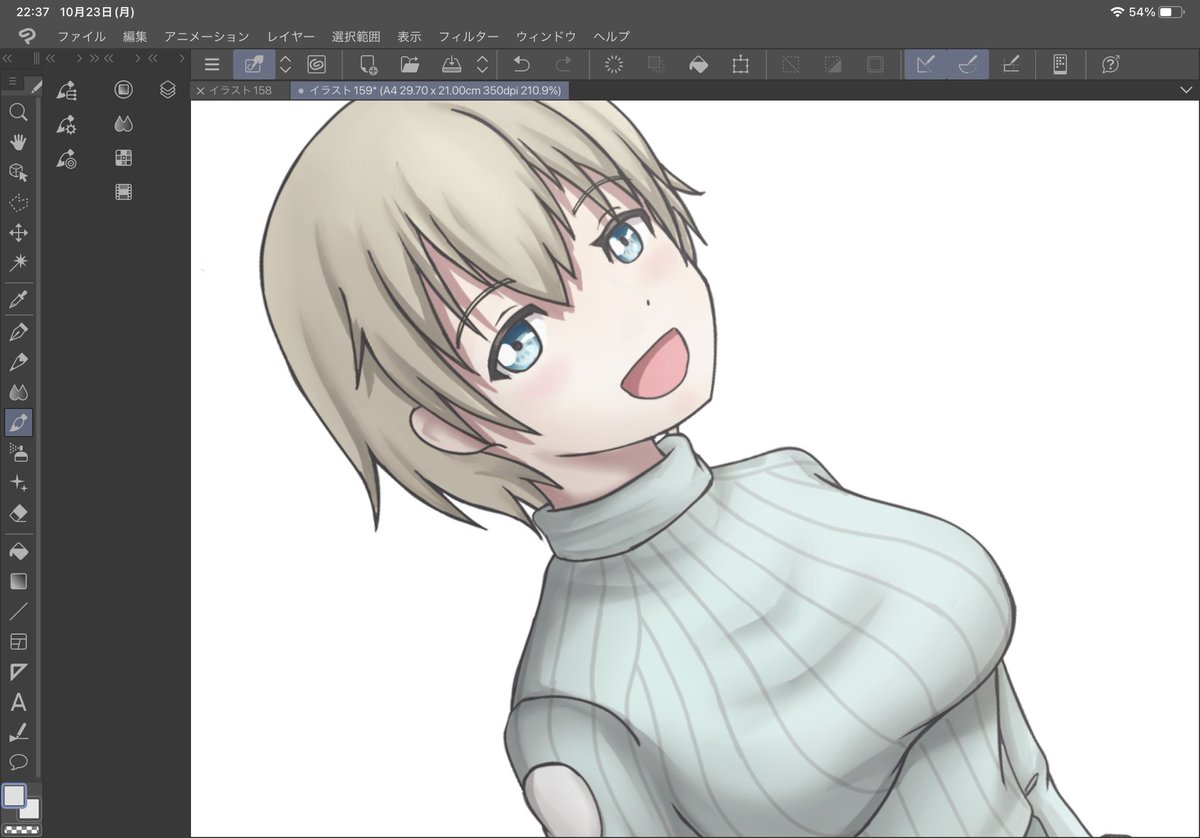
Task: Toggle Snap to Grid button
Action: click(x=1010, y=65)
